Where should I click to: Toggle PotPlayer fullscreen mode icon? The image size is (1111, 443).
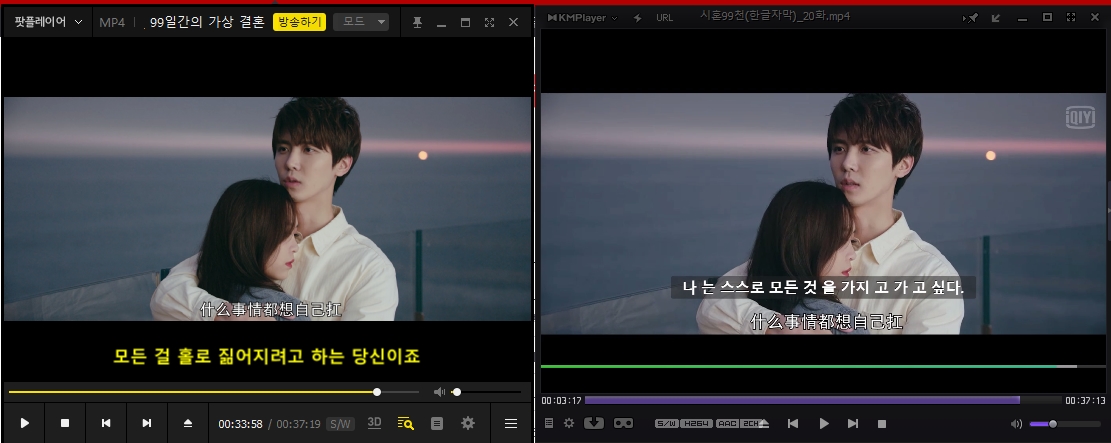(489, 23)
